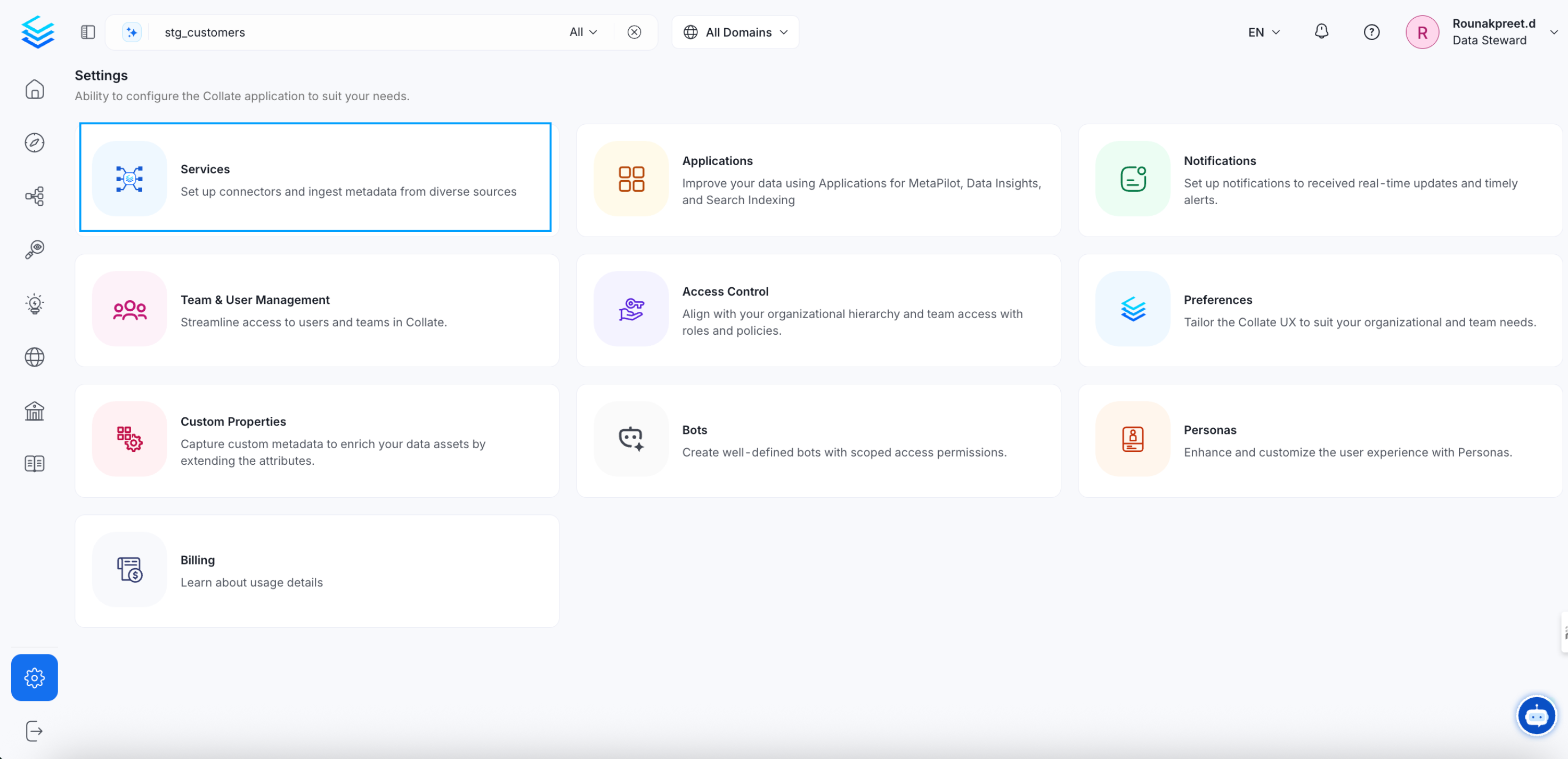Click the logout icon in sidebar

(x=35, y=731)
